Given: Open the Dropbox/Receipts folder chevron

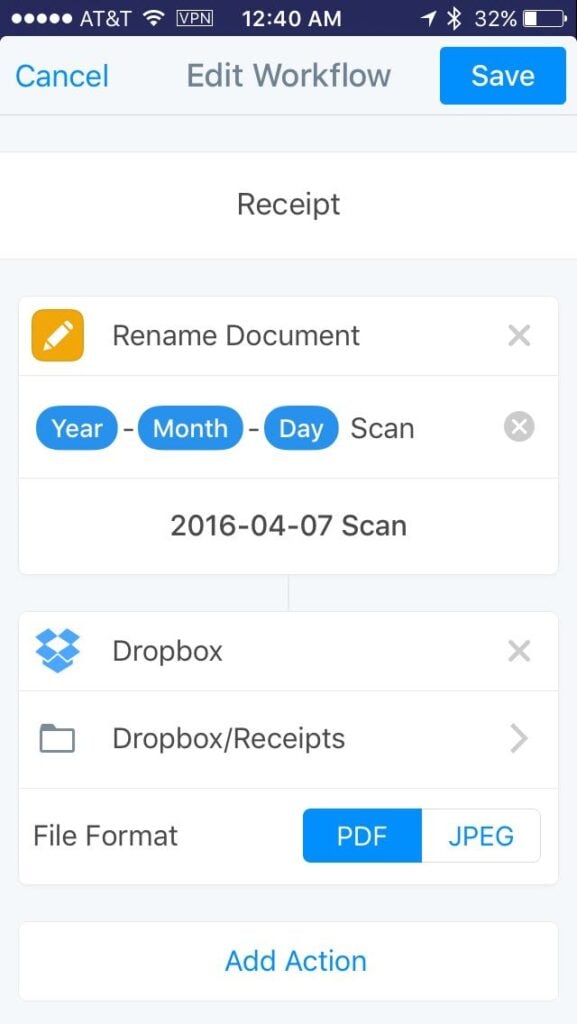Looking at the screenshot, I should coord(519,739).
